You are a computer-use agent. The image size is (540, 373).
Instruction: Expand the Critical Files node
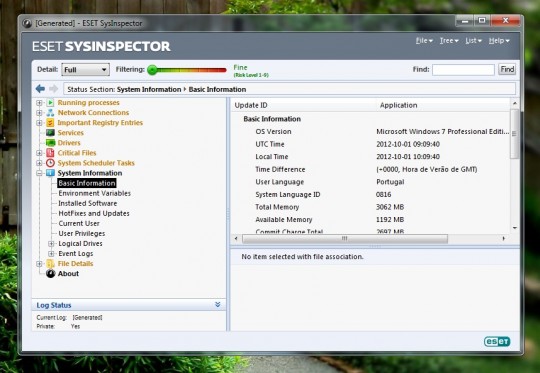[39, 153]
